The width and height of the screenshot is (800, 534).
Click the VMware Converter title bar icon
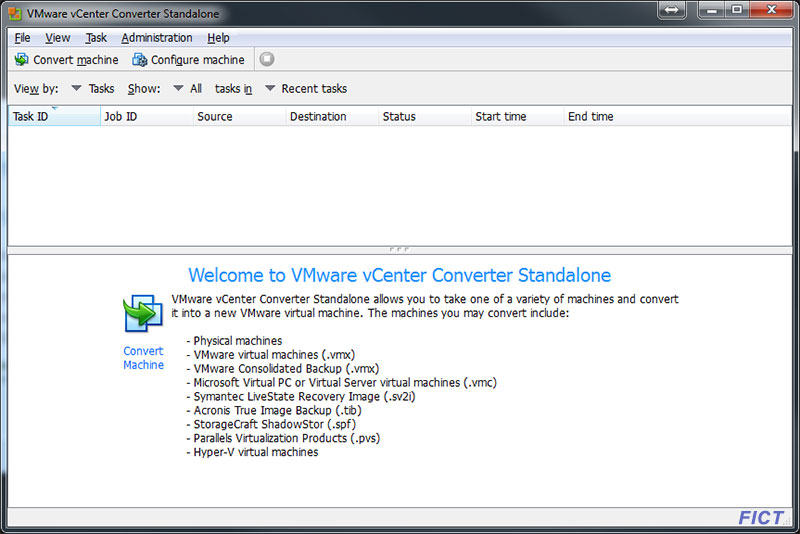tap(15, 14)
